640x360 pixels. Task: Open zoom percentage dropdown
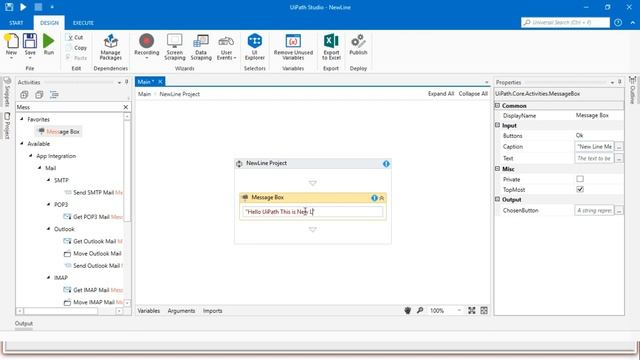[x=459, y=311]
